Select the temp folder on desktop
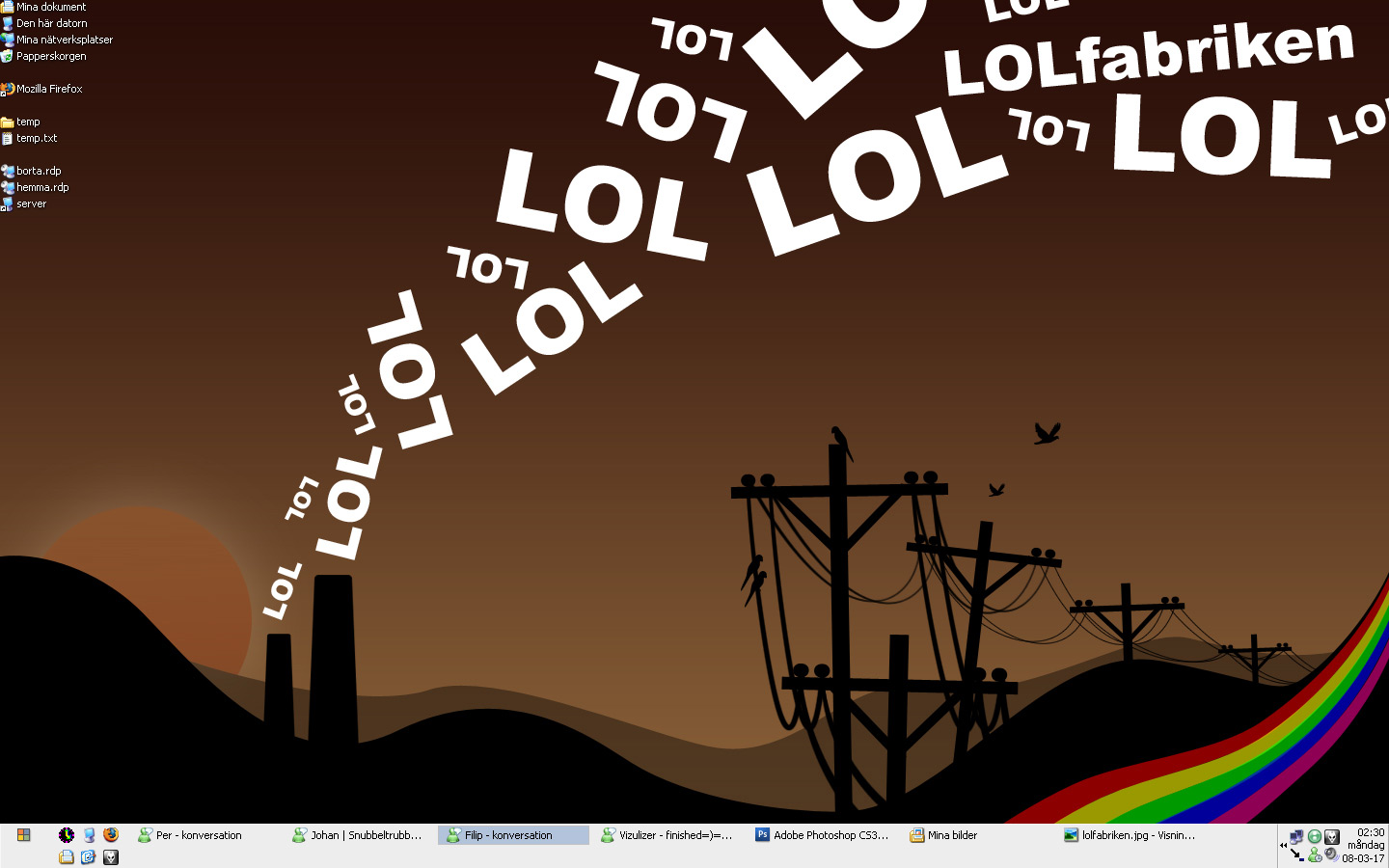Screen dimensions: 1389x868 click(x=20, y=122)
